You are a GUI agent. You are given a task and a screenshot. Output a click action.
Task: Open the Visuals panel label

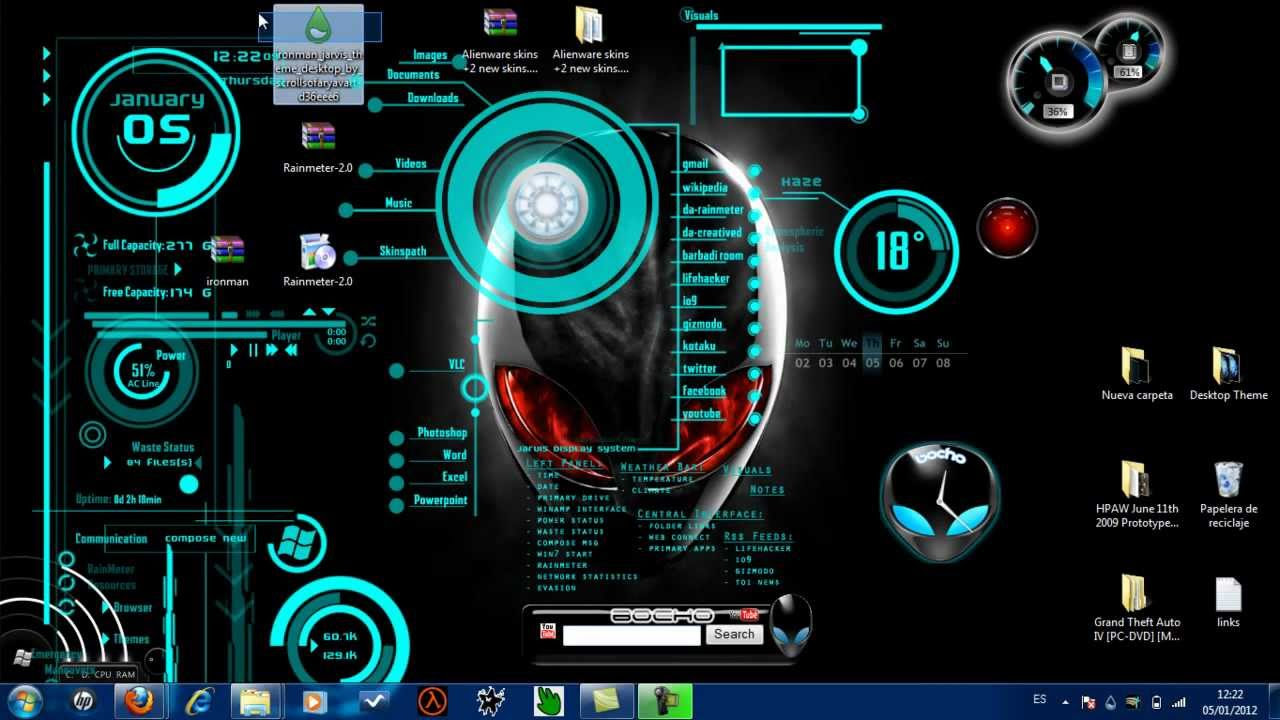point(700,16)
